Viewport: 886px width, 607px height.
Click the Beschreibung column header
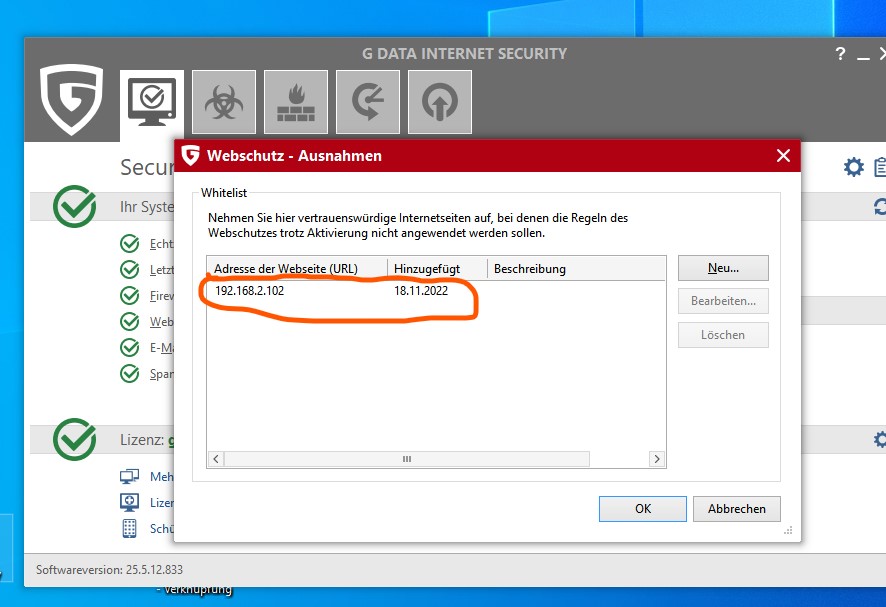point(530,268)
